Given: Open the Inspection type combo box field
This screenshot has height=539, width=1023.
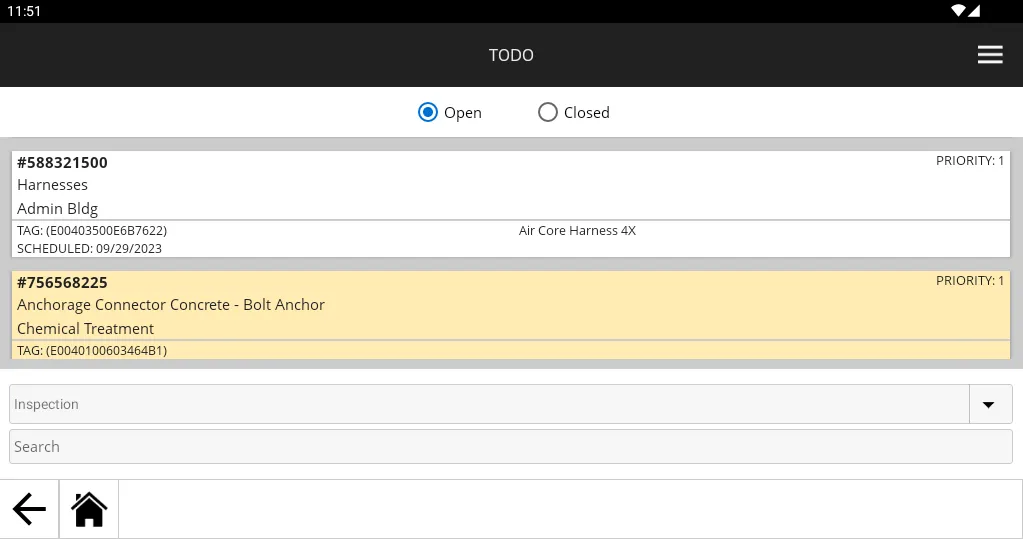Looking at the screenshot, I should coord(488,404).
